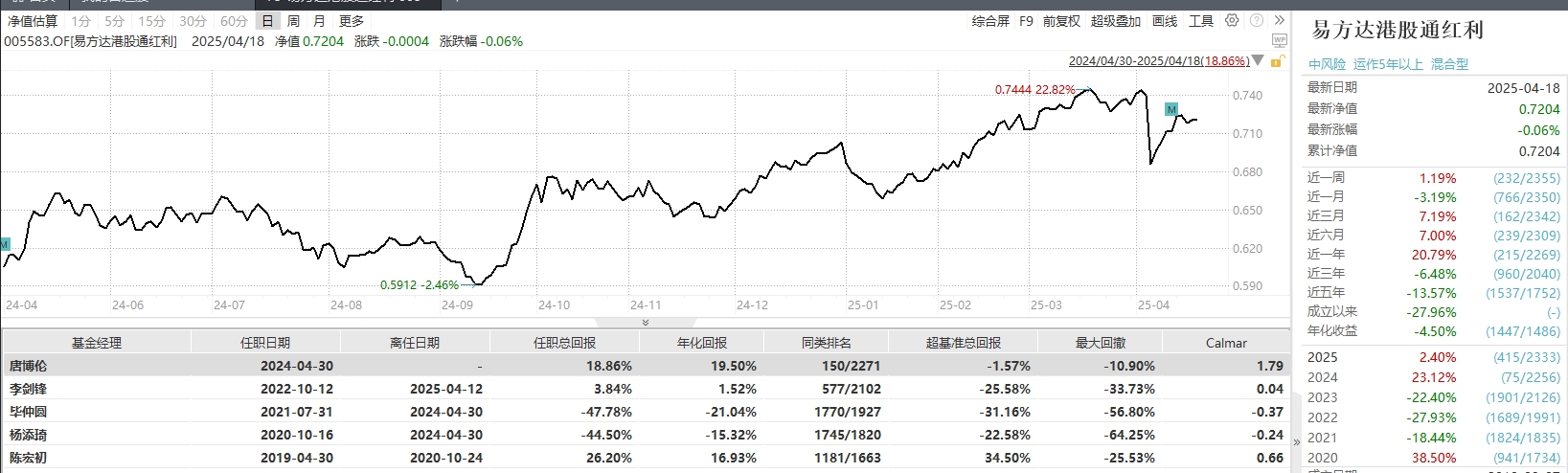Click 2024 annual return 23.12%
Image resolution: width=1568 pixels, height=473 pixels.
(1433, 377)
